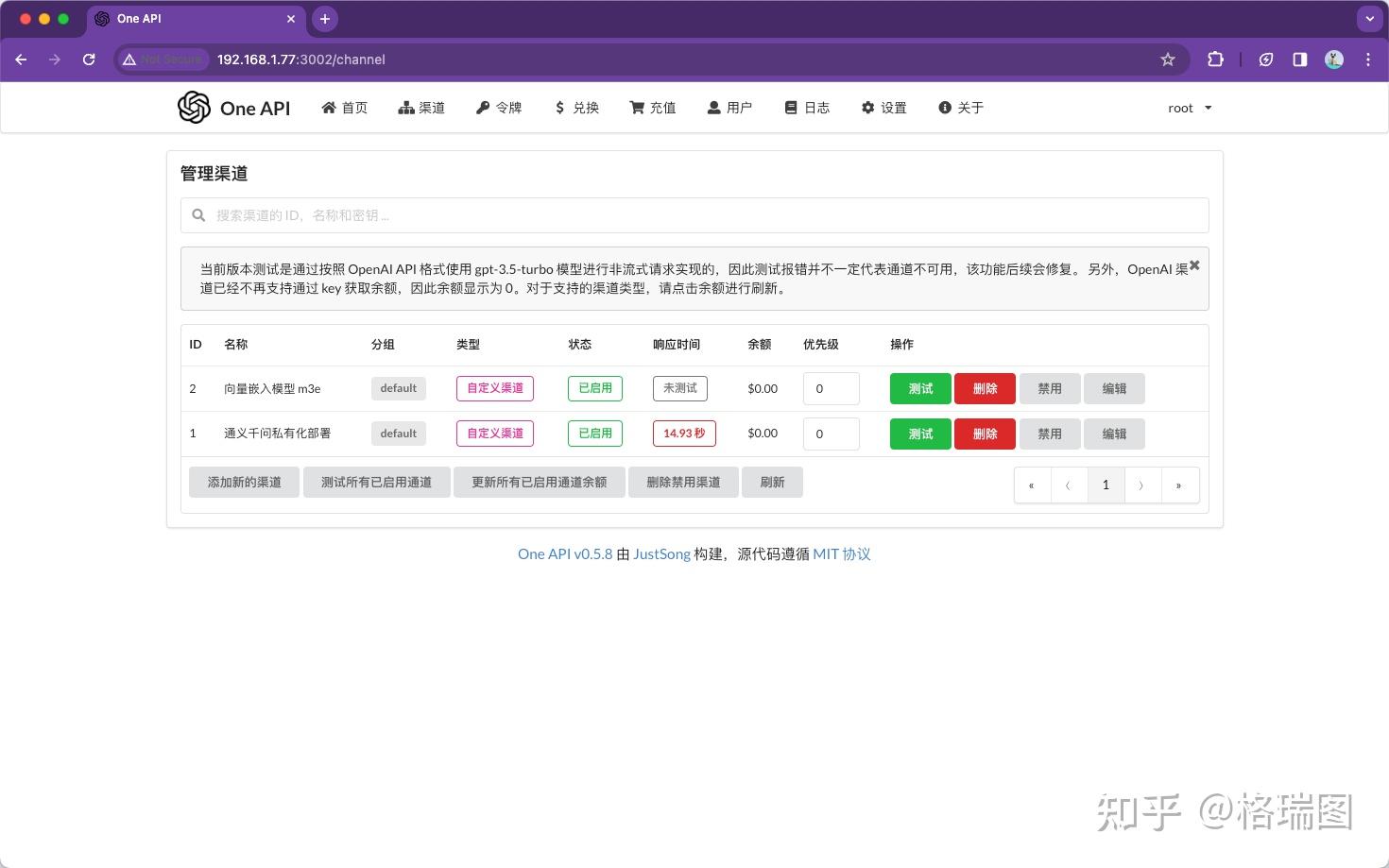This screenshot has height=868, width=1389.
Task: Disable the 通义千问私有化部署 channel
Action: (1049, 434)
